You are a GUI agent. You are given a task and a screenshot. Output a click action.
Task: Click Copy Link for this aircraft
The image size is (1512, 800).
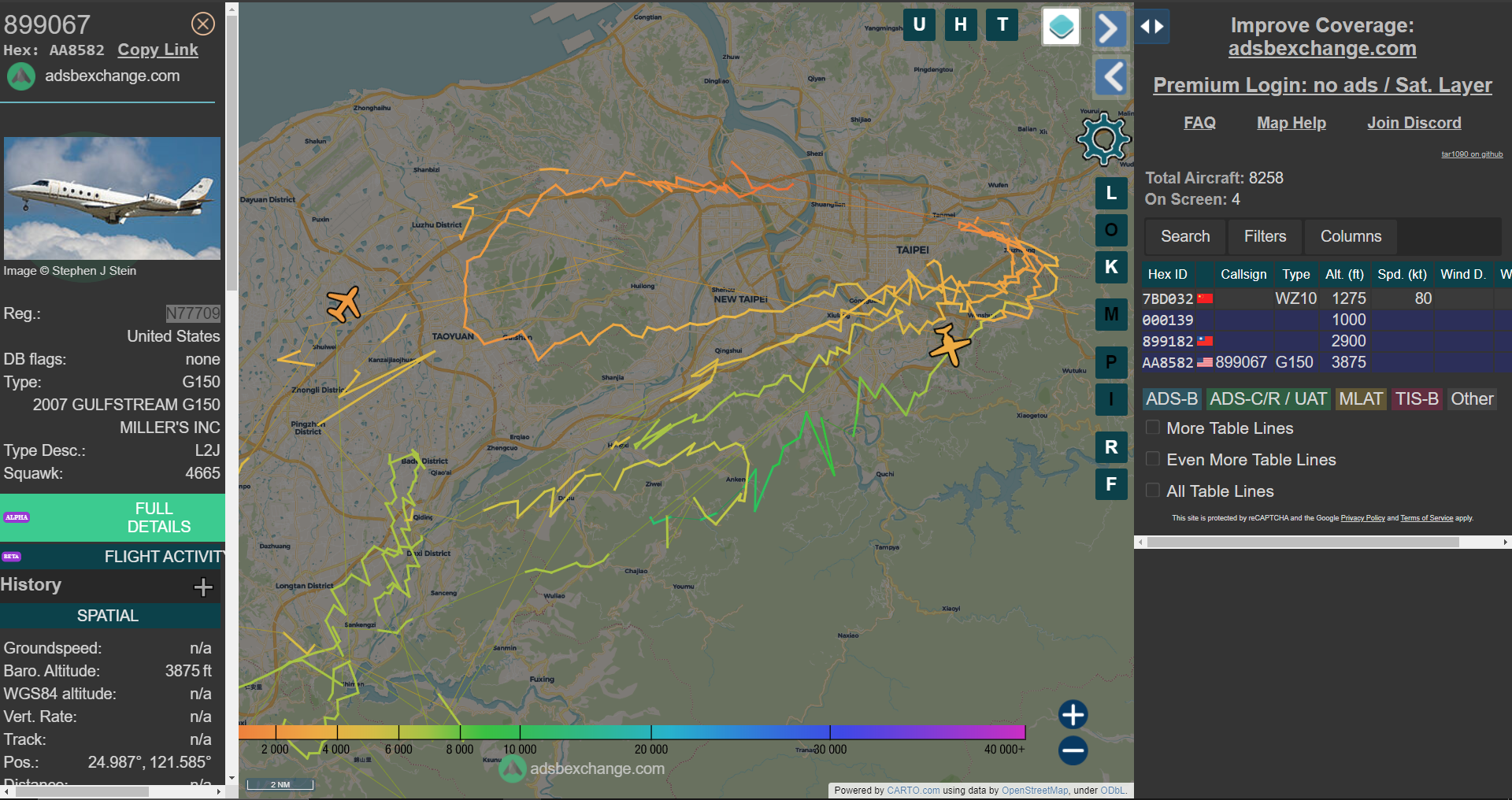click(x=157, y=50)
